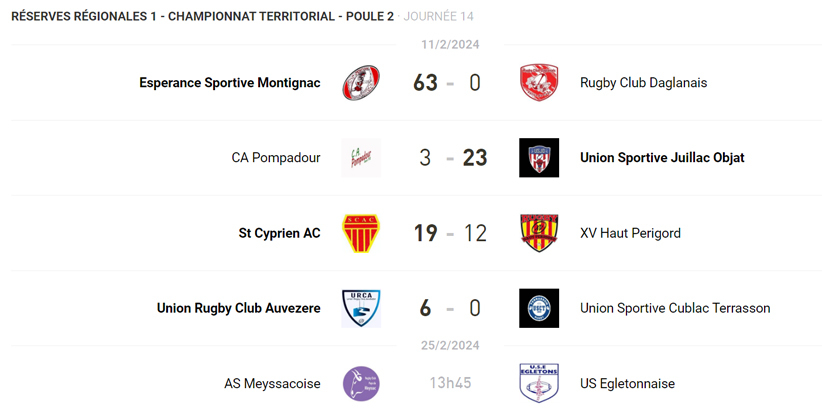Click Rugby Club Daglanais team logo

coord(539,83)
